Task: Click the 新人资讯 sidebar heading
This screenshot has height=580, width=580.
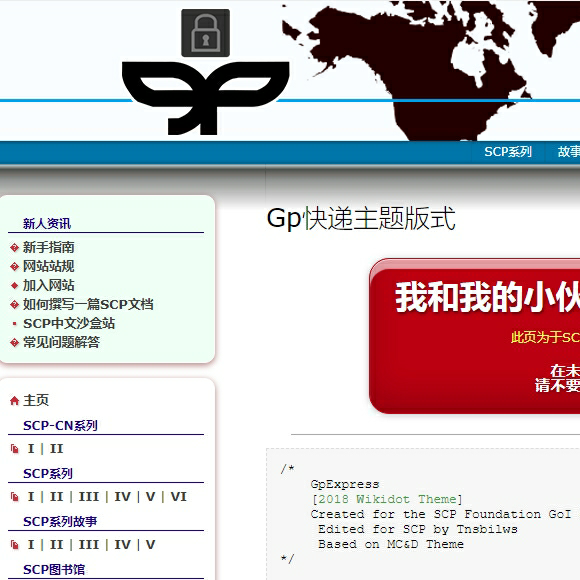Action: click(47, 223)
